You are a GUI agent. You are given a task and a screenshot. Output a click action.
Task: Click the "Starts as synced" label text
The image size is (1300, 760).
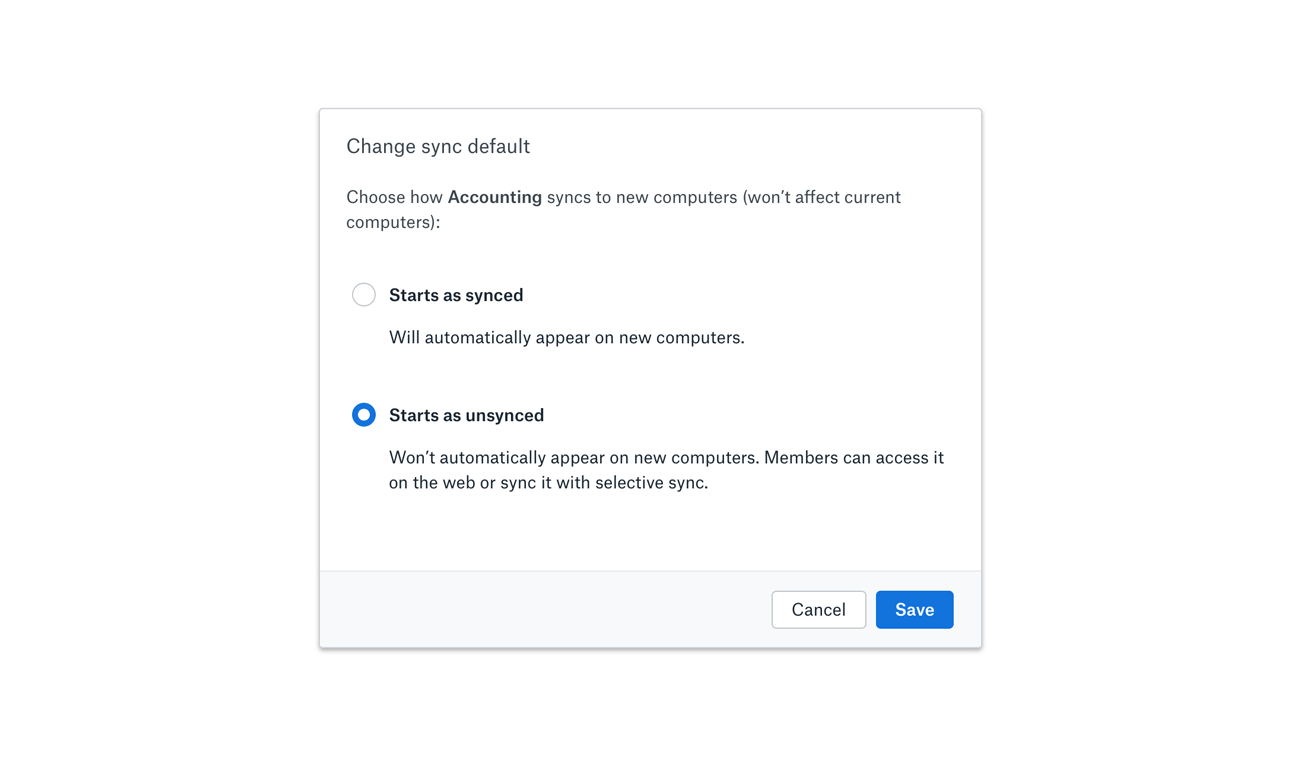456,295
